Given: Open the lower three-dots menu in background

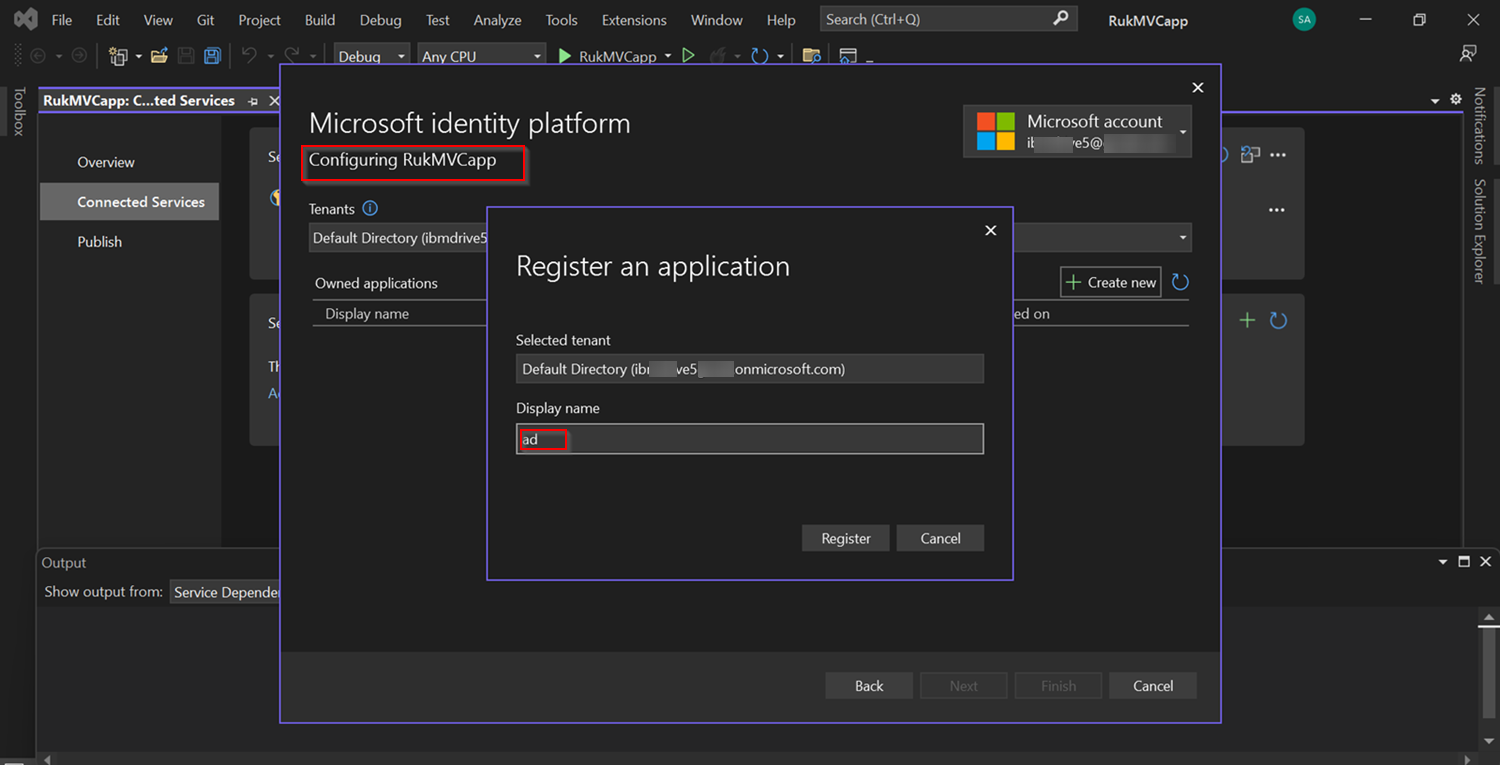Looking at the screenshot, I should 1277,210.
